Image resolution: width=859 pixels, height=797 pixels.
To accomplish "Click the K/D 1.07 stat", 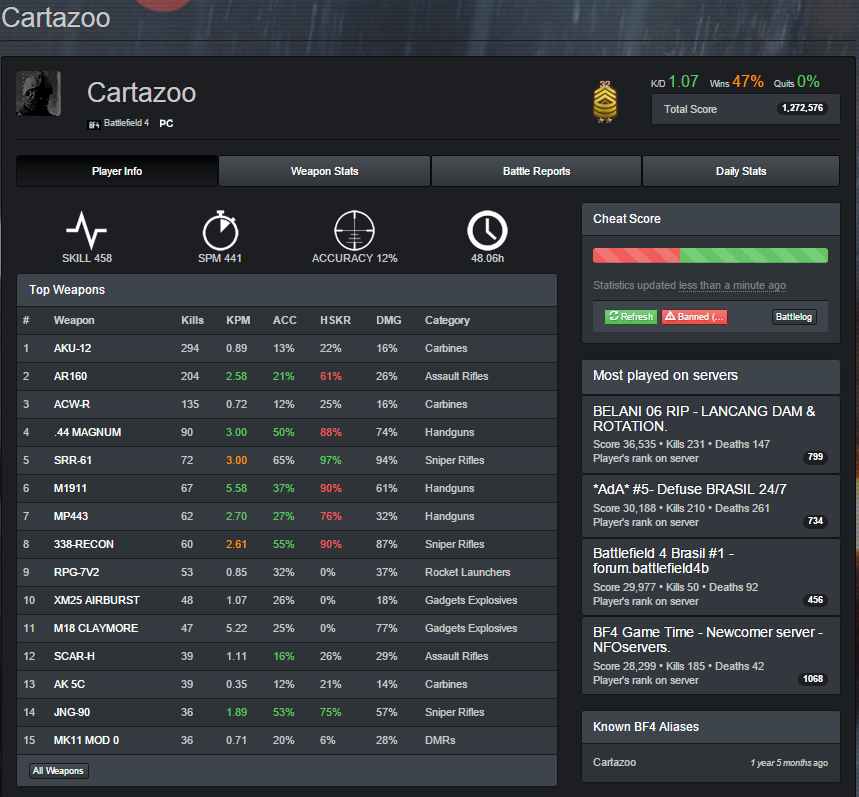I will click(674, 82).
